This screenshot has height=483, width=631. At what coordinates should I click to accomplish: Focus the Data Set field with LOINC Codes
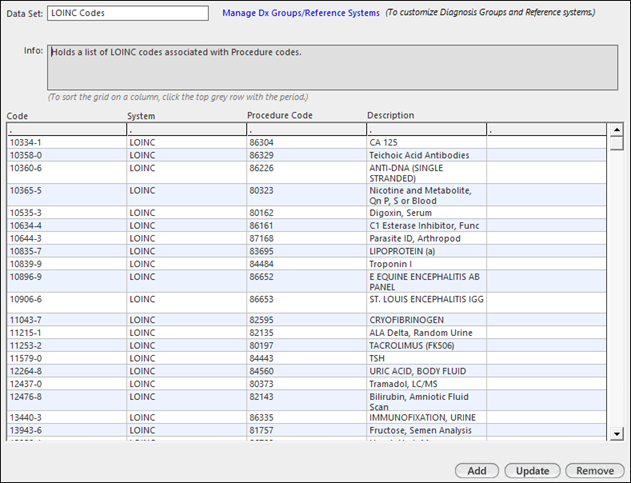(128, 13)
